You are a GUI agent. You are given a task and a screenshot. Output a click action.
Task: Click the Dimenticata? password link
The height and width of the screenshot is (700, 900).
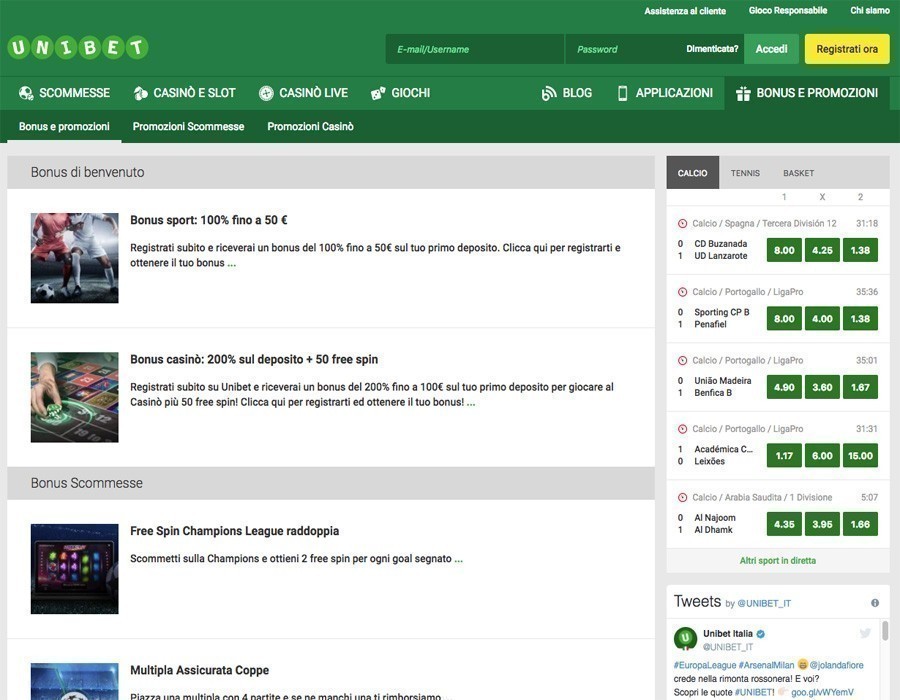(712, 49)
